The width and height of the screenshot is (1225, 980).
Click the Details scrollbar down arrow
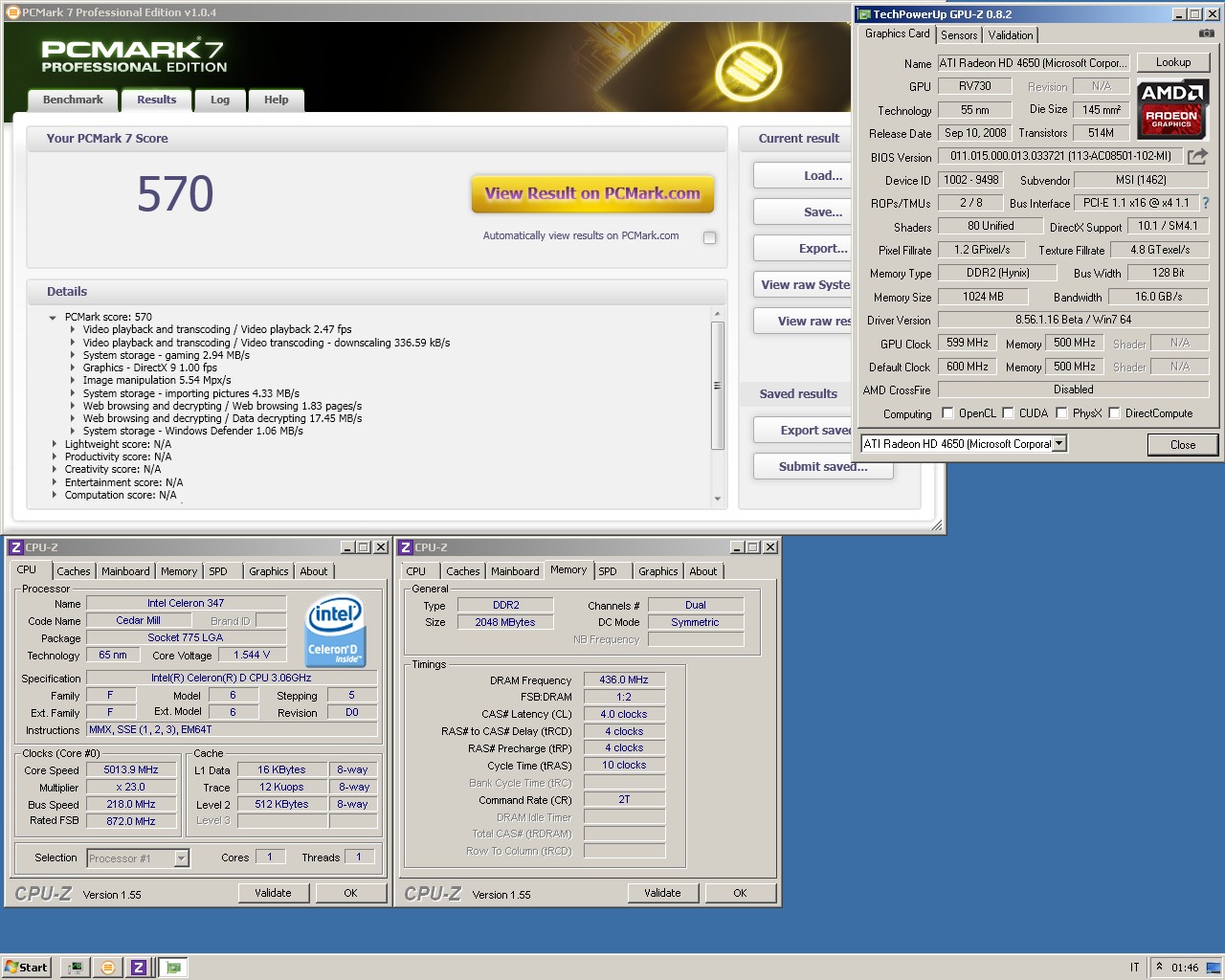[x=718, y=499]
